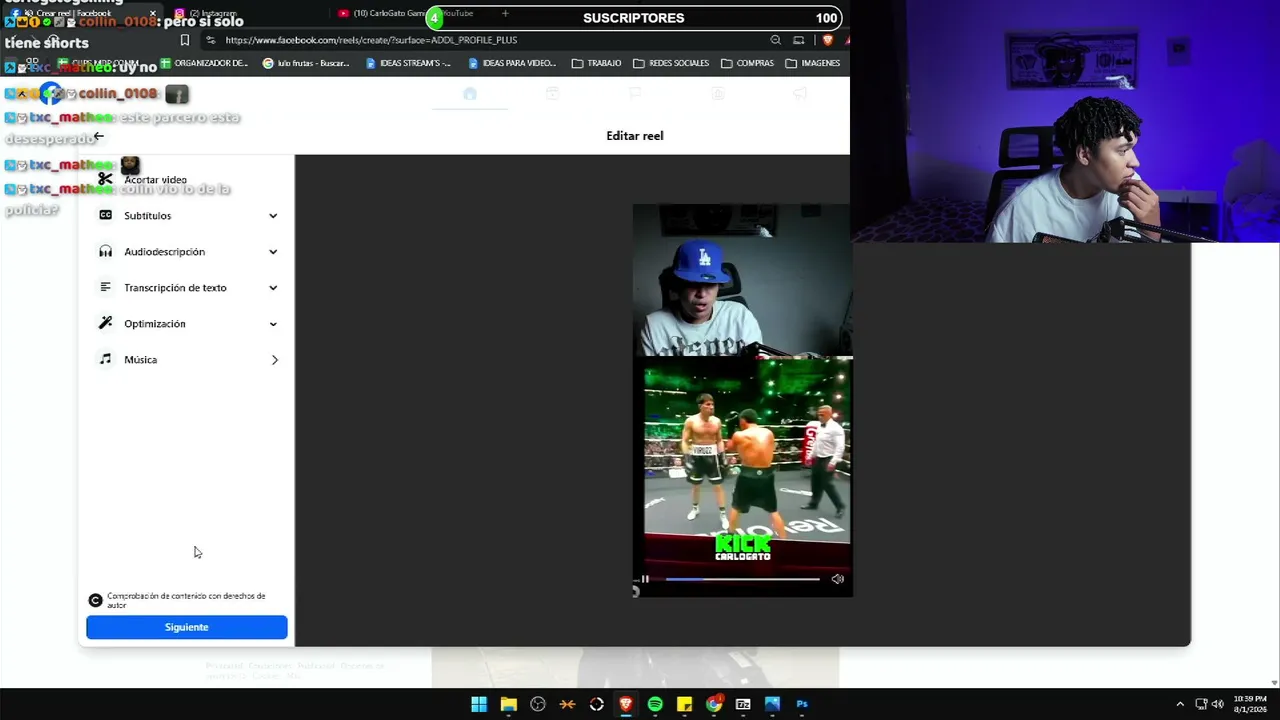This screenshot has width=1280, height=720.
Task: Open Photoshop from the taskbar
Action: (802, 704)
